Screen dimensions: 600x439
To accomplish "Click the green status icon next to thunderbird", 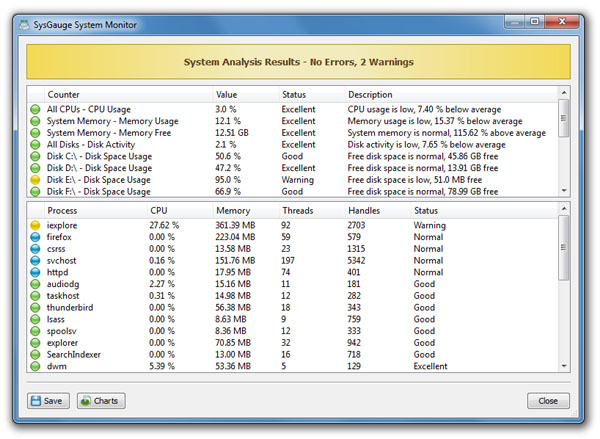I will pyautogui.click(x=35, y=308).
